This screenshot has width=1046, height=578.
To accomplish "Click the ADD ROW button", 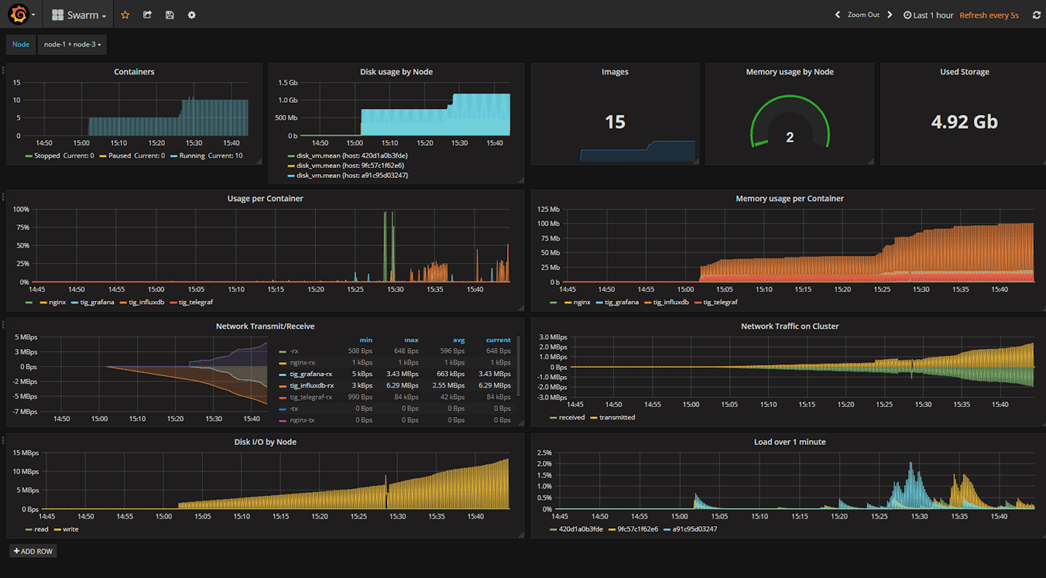I will tap(33, 551).
